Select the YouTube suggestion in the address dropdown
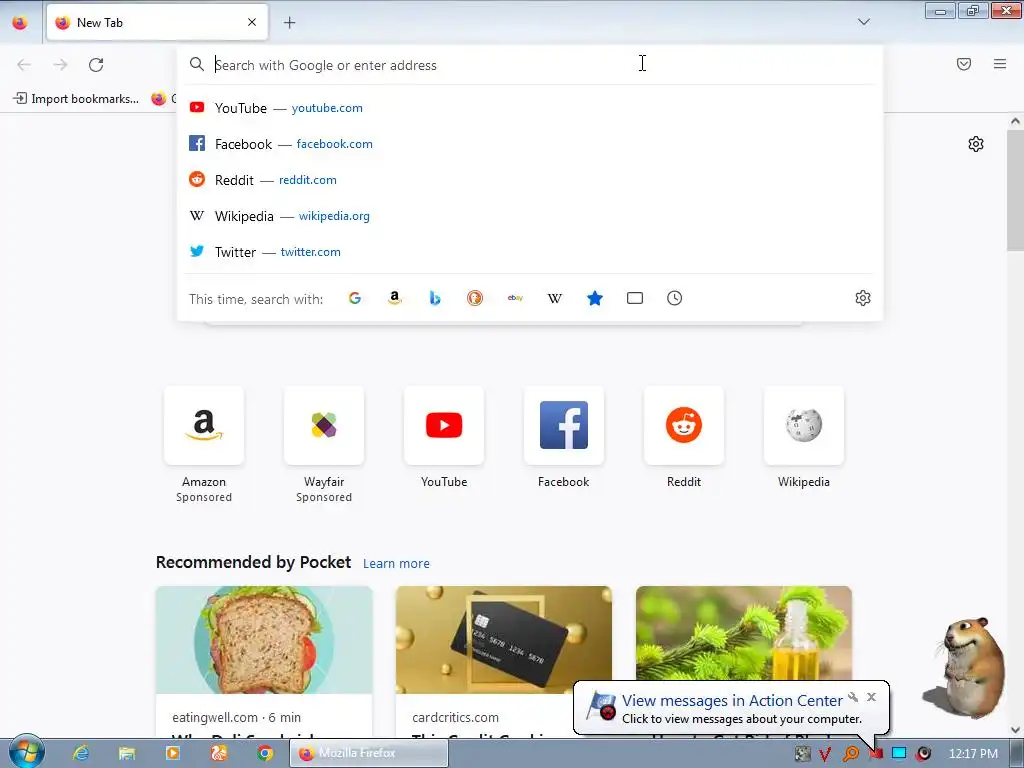Image resolution: width=1024 pixels, height=768 pixels. click(x=530, y=108)
